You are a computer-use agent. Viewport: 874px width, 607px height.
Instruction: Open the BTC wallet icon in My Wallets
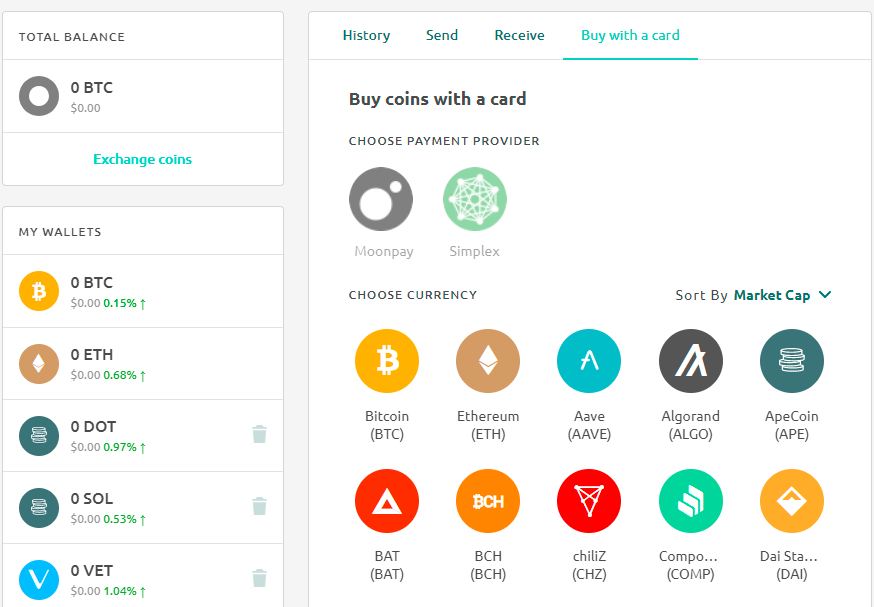click(x=39, y=291)
